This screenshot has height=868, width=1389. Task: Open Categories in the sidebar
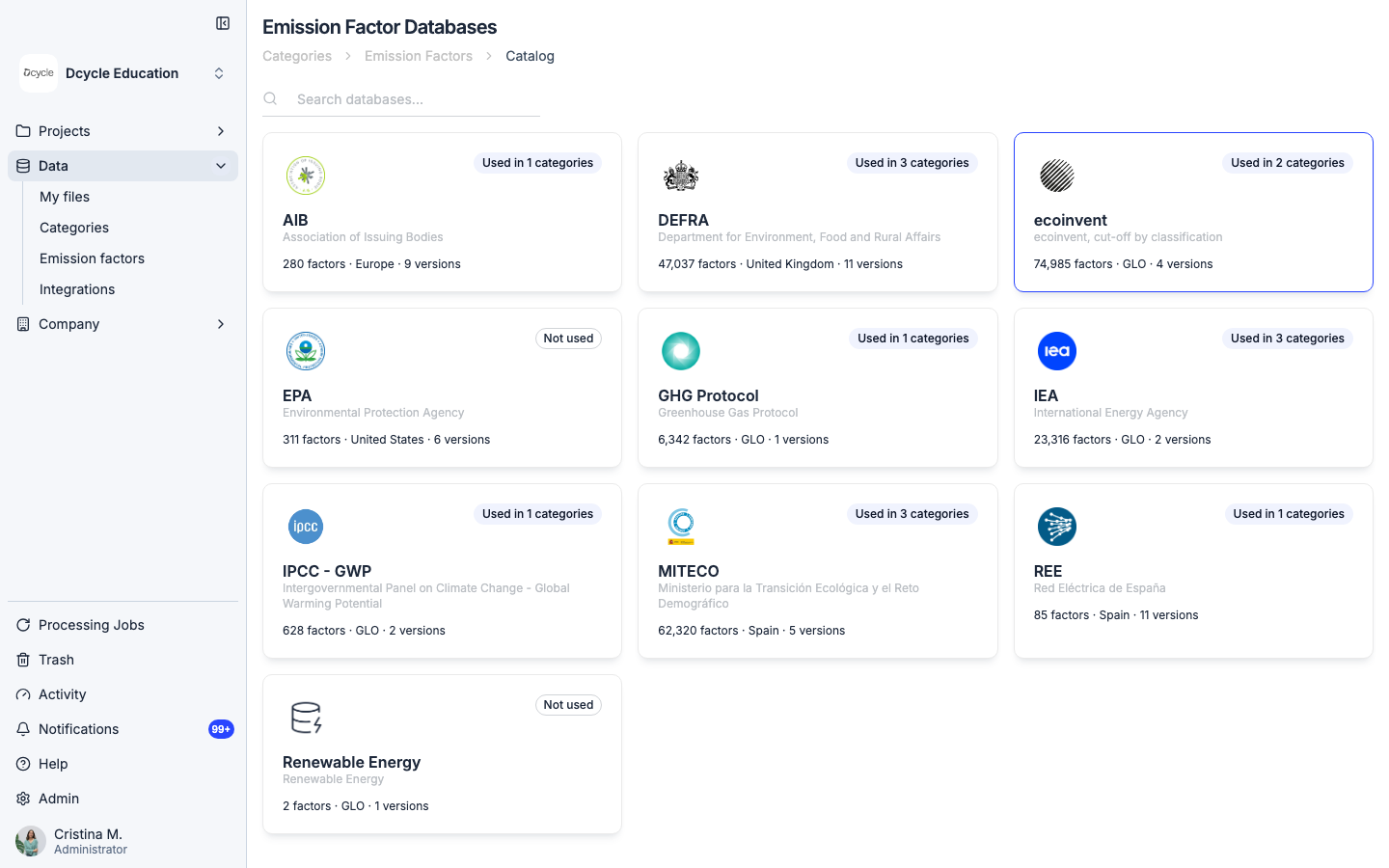coord(74,228)
